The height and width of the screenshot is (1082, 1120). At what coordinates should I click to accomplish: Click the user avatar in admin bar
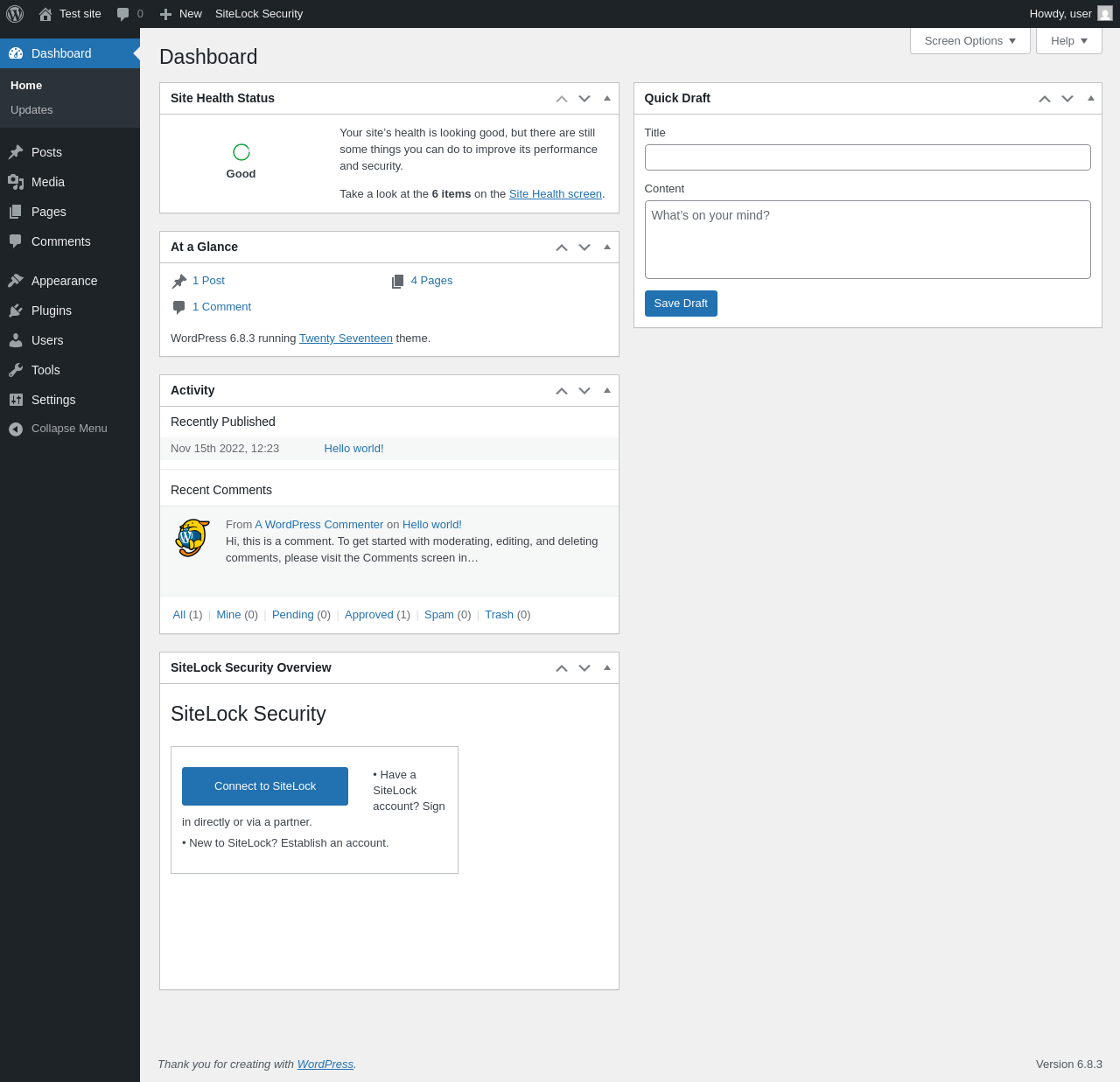pyautogui.click(x=1105, y=13)
